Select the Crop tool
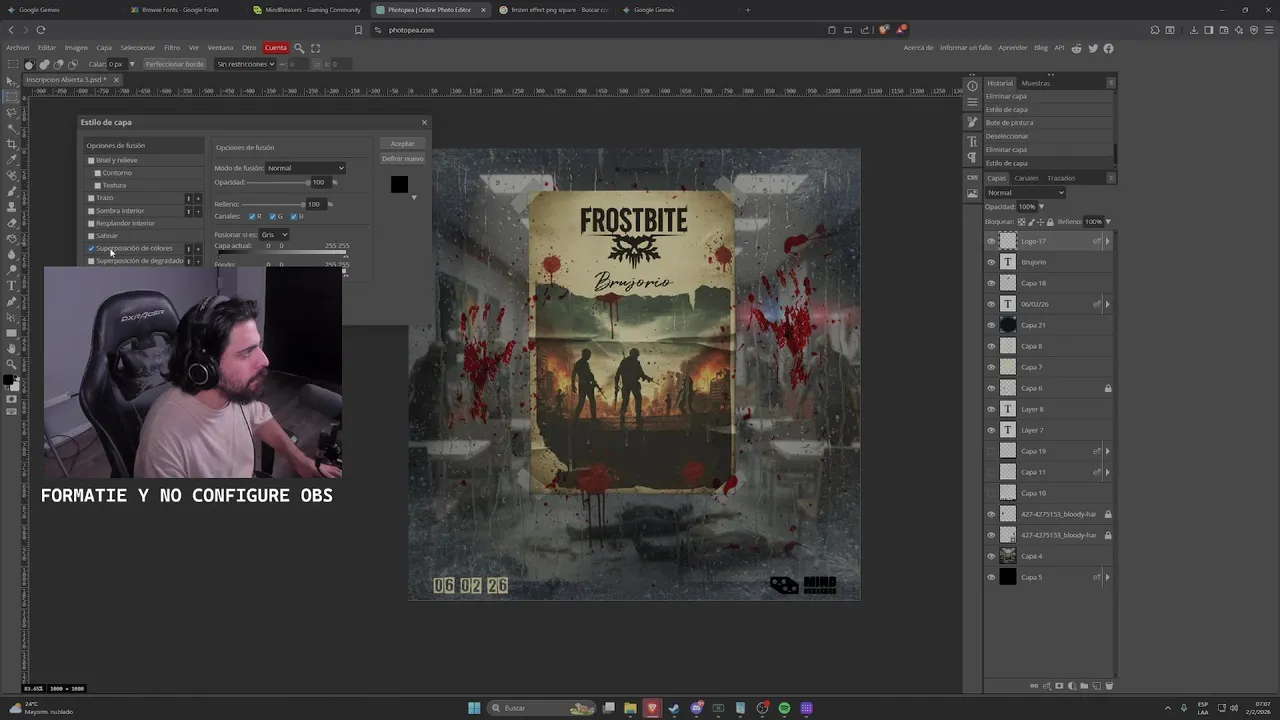Screen dimensions: 1280x720 (12, 144)
